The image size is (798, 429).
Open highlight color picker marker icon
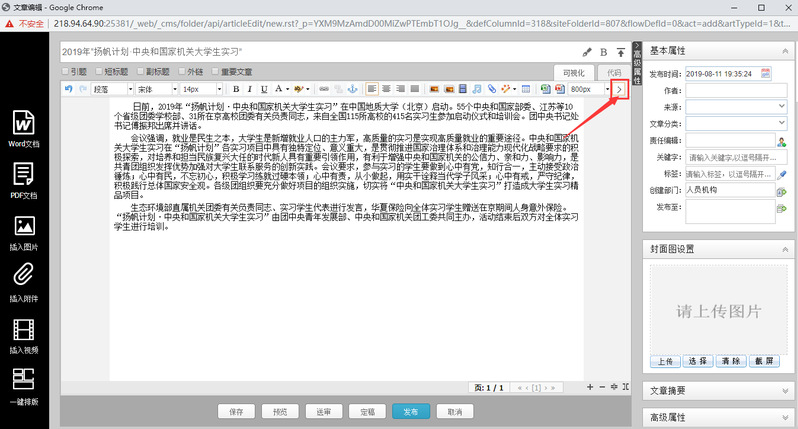click(299, 89)
